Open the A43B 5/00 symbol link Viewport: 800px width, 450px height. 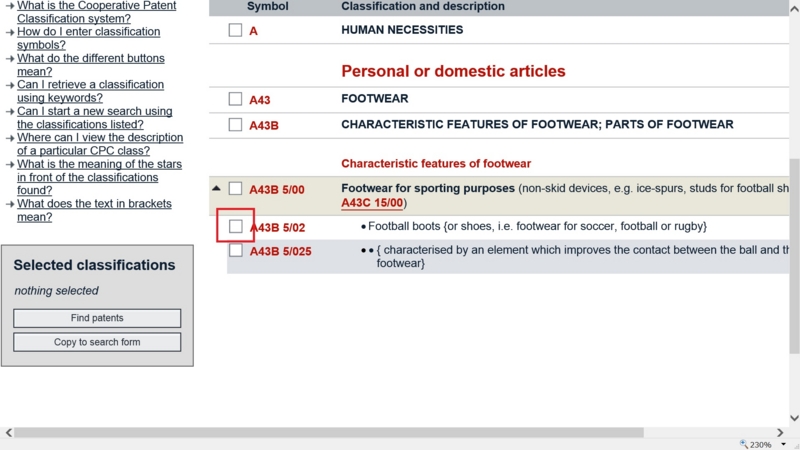click(x=277, y=190)
